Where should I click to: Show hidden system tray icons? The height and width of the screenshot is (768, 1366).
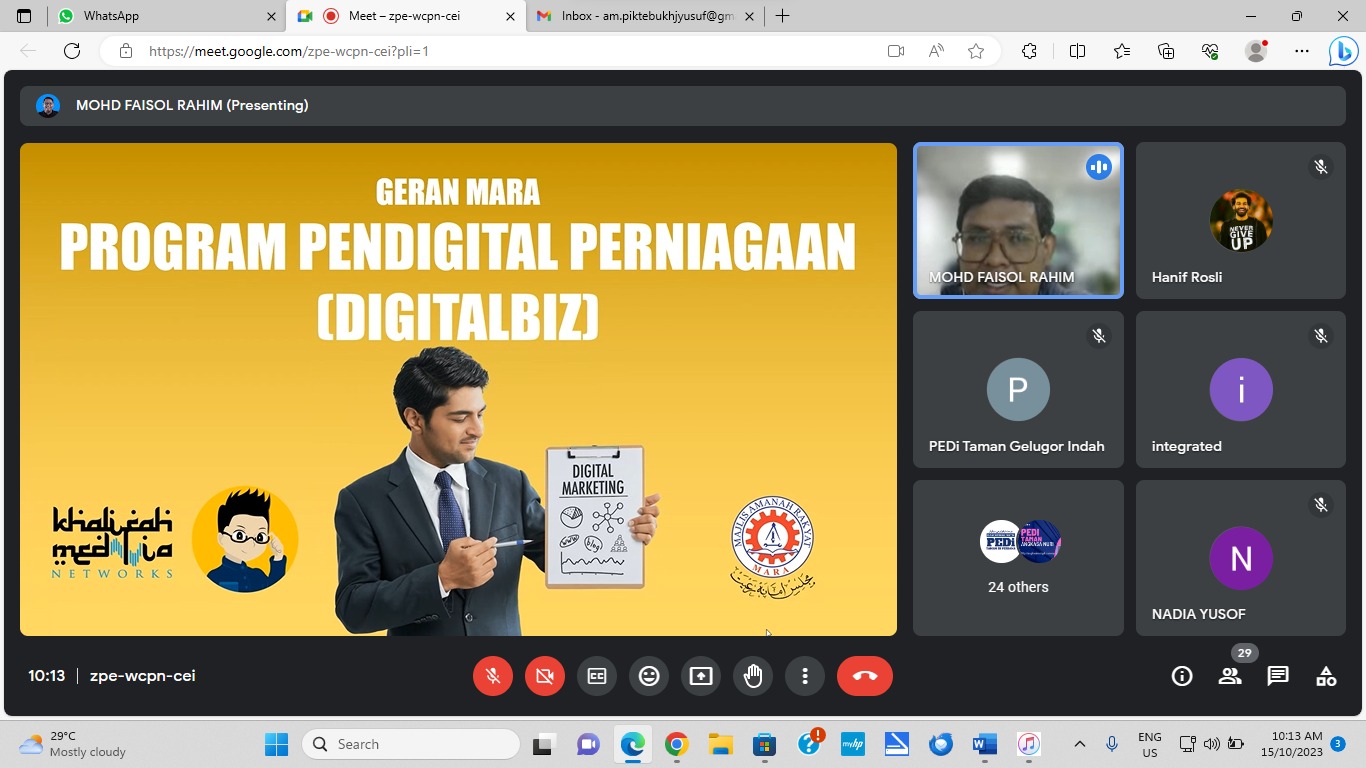click(1079, 744)
